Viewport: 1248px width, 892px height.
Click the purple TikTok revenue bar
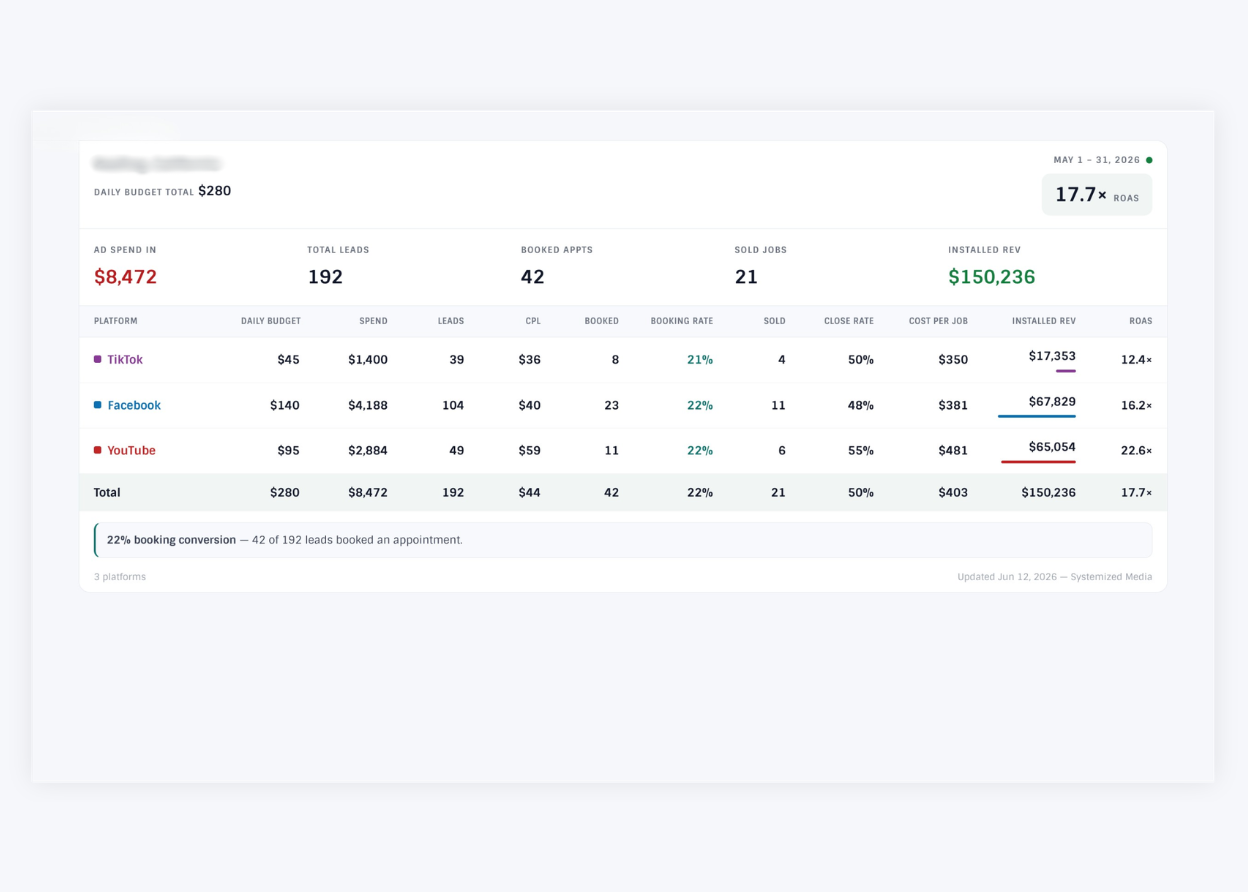(1065, 371)
